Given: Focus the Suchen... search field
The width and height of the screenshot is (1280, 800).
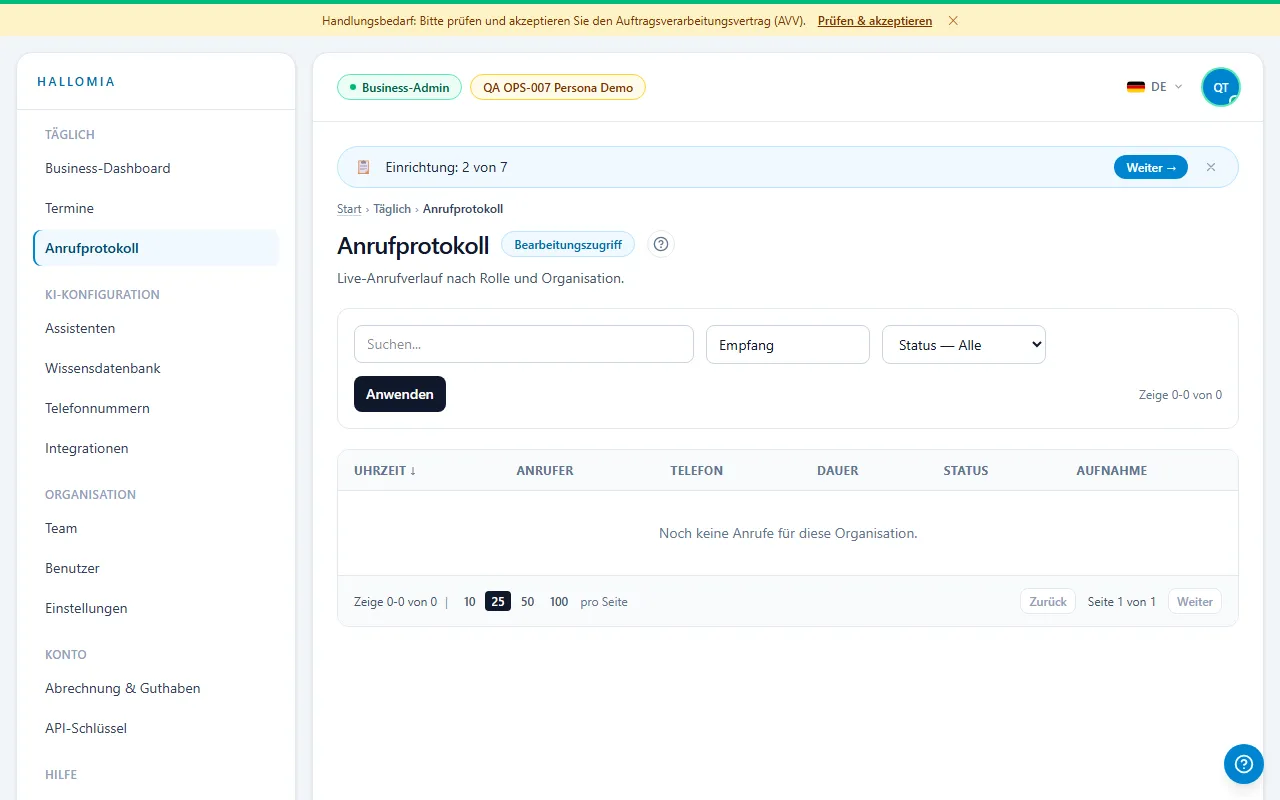Looking at the screenshot, I should coord(524,344).
